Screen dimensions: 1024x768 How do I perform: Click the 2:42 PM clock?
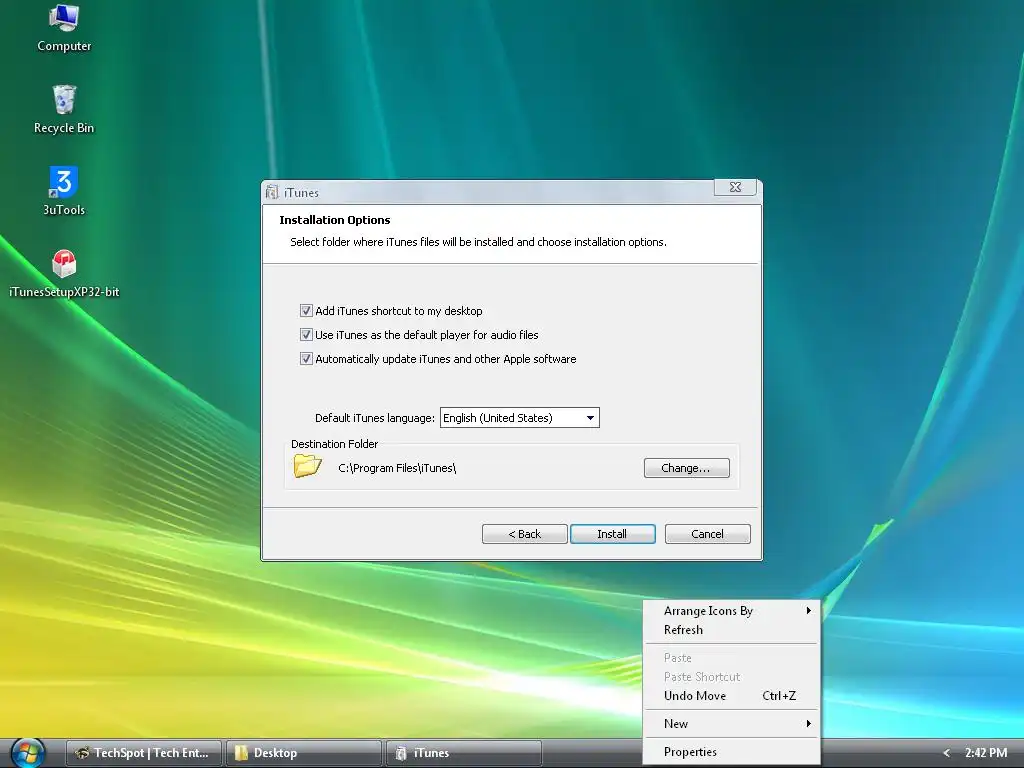click(x=985, y=753)
